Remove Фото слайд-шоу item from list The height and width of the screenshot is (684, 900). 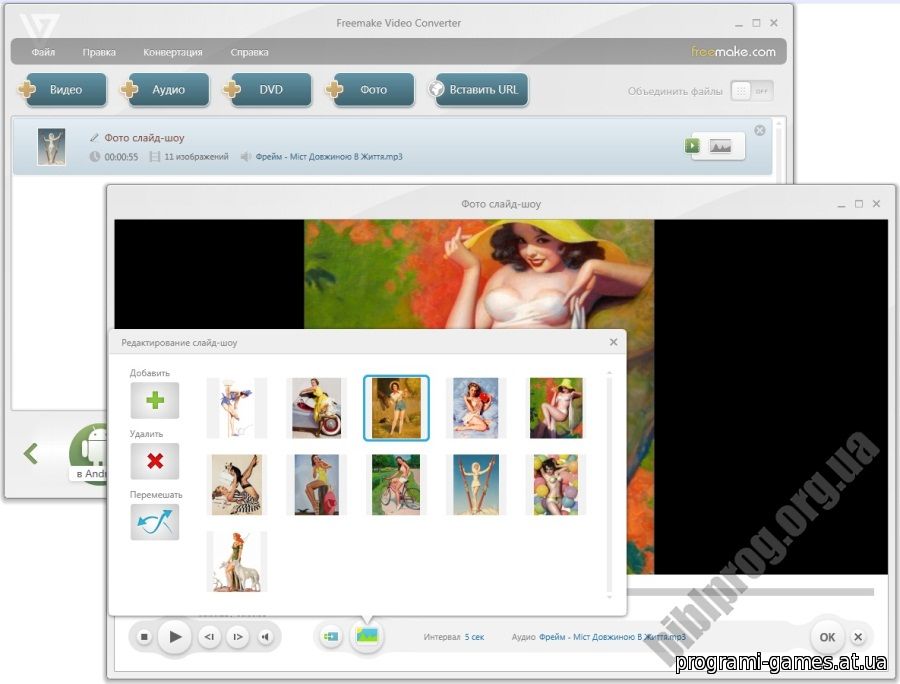[x=760, y=130]
